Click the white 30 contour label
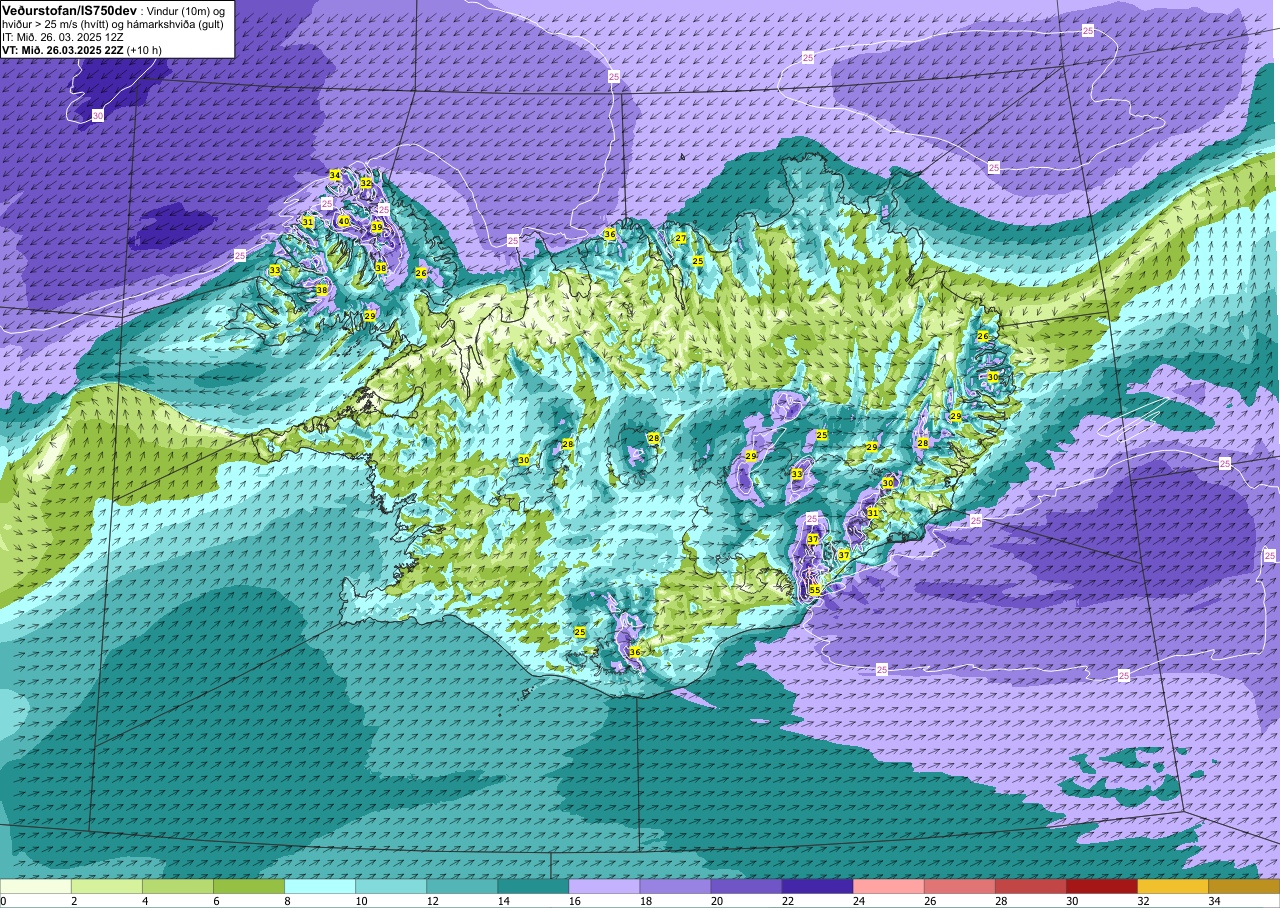 pos(97,116)
